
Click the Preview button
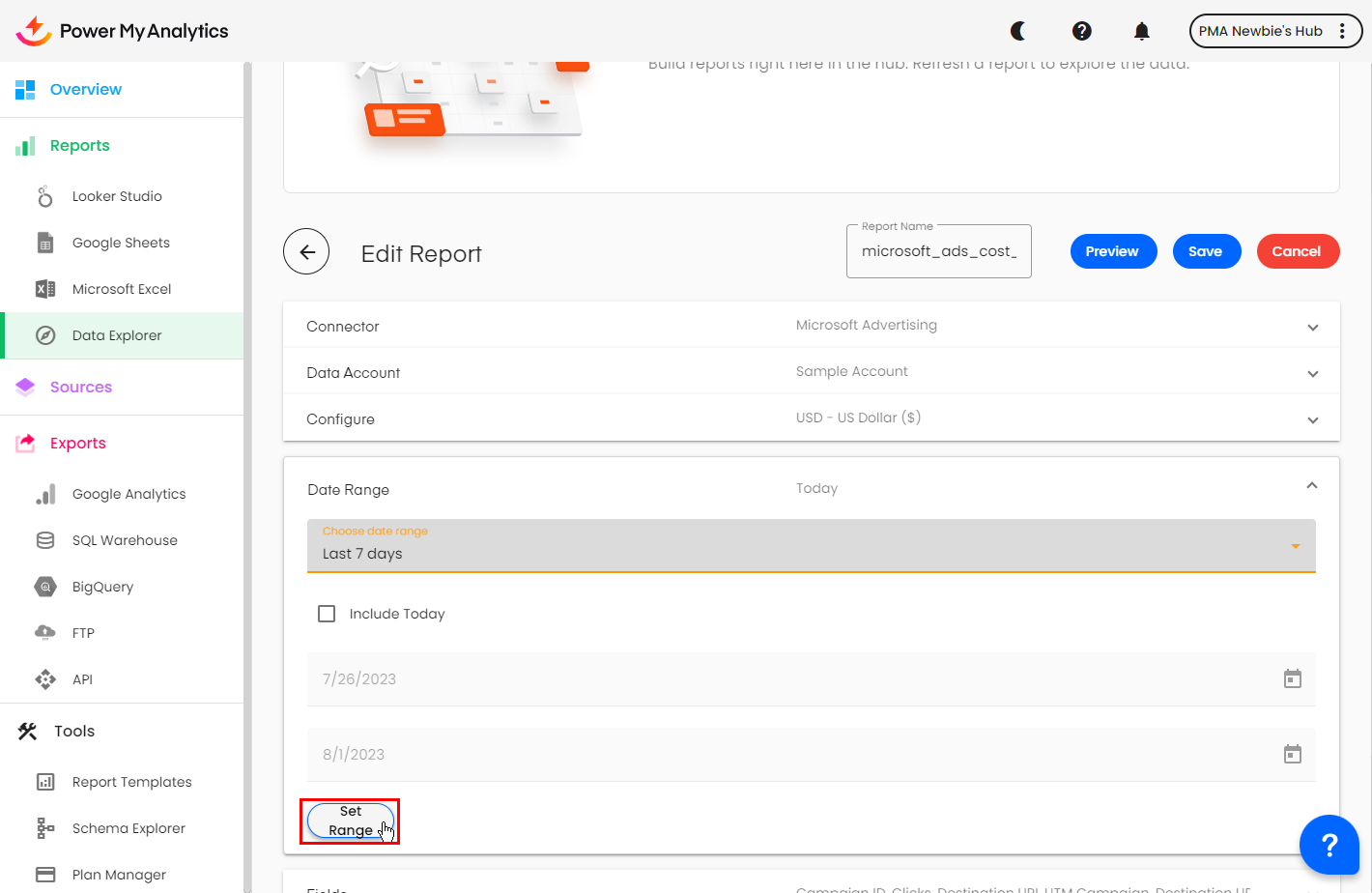tap(1112, 251)
